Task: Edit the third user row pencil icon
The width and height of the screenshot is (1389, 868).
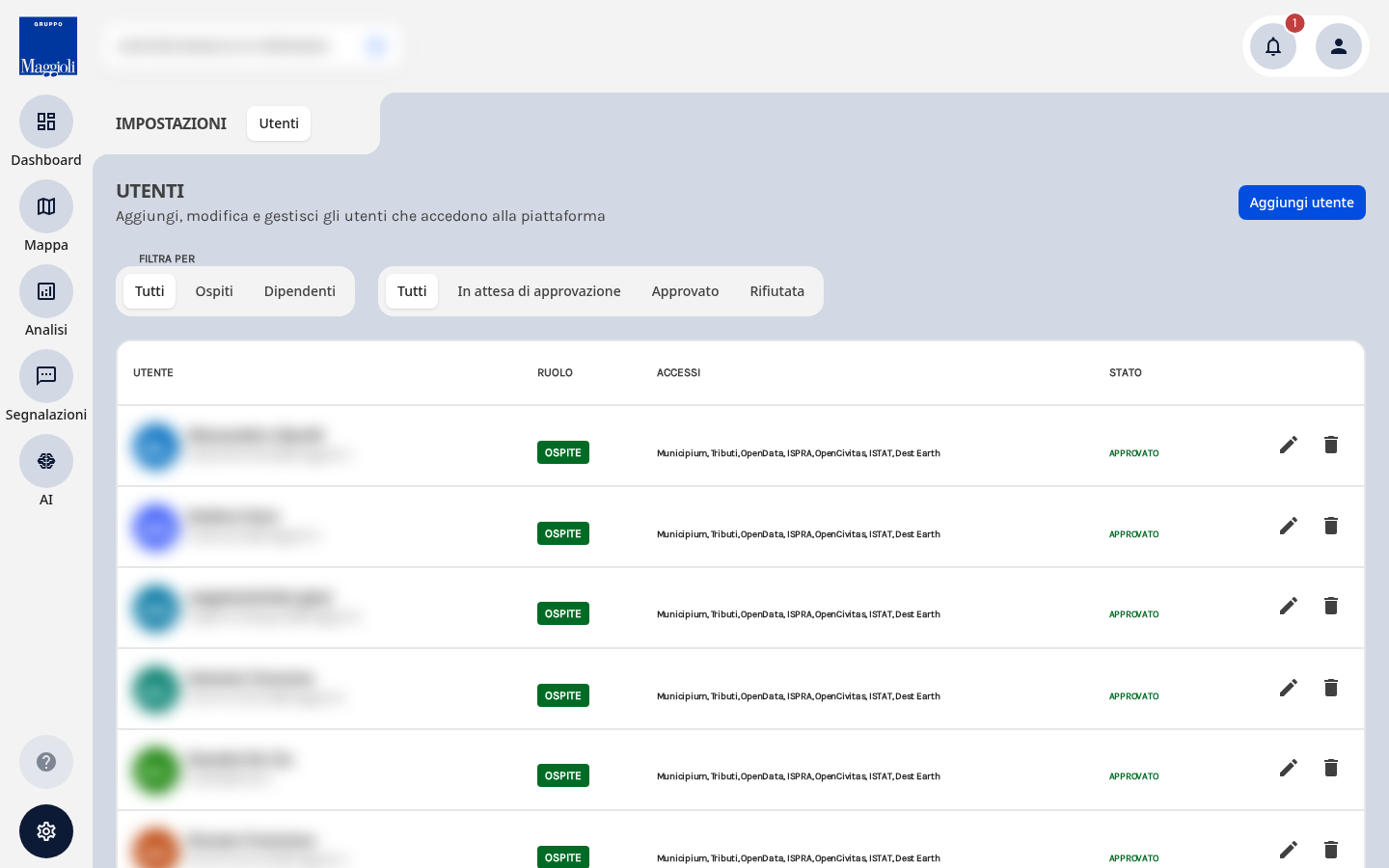Action: click(x=1289, y=606)
